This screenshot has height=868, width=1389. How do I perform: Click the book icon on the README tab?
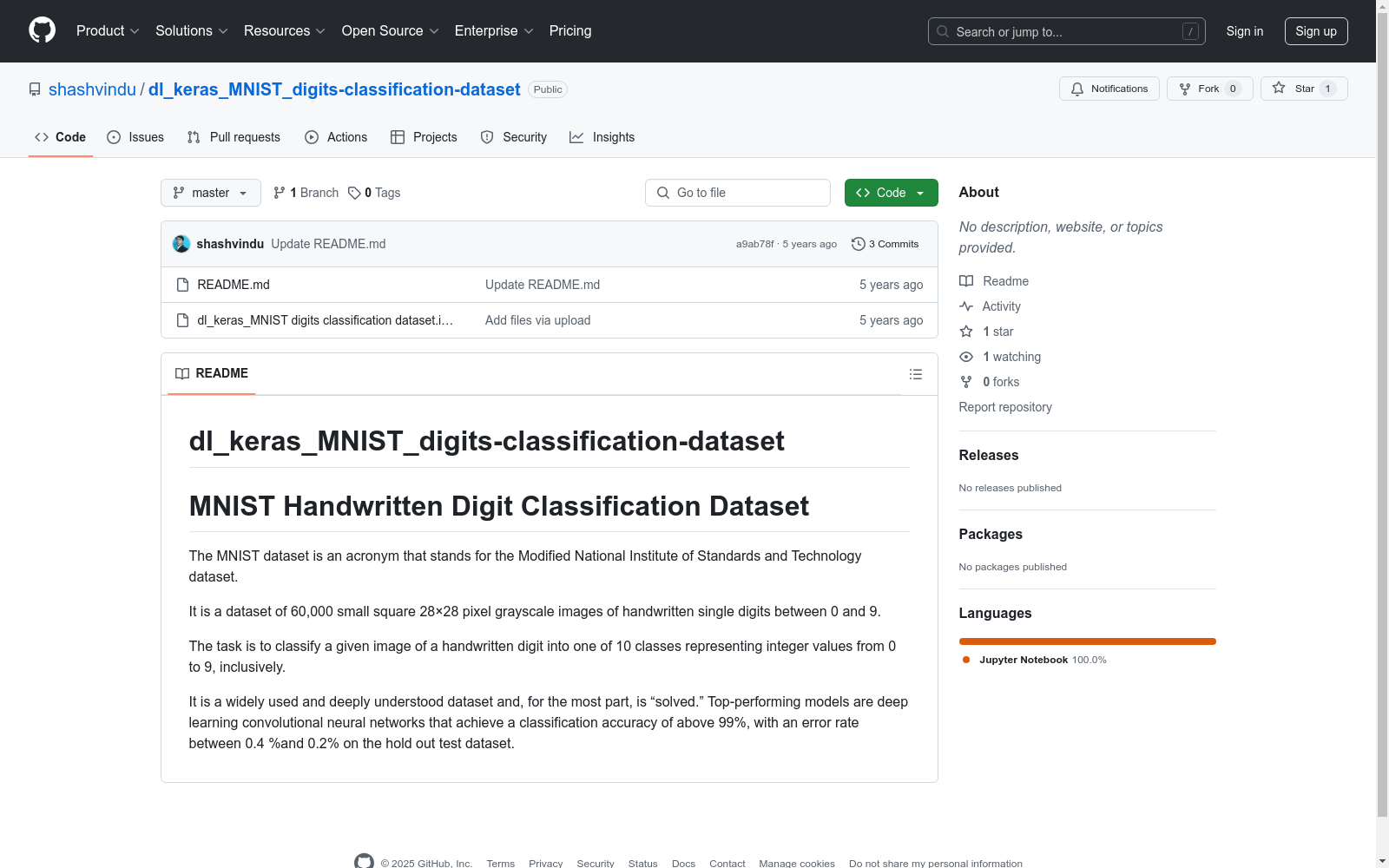coord(182,373)
